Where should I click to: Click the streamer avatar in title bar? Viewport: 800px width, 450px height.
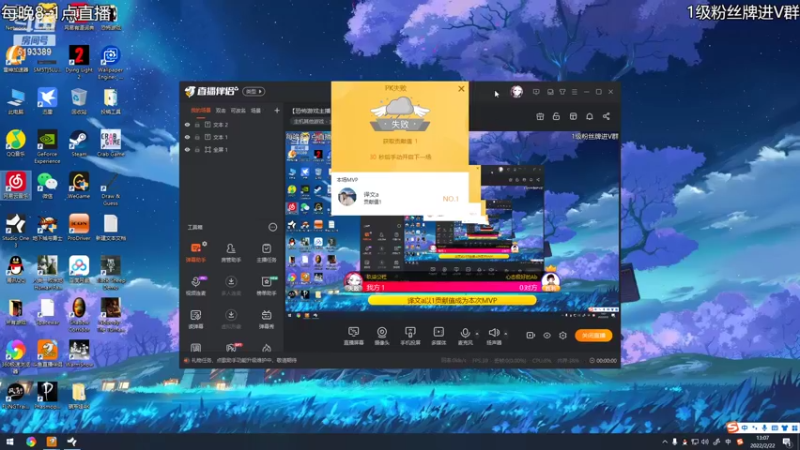point(517,92)
